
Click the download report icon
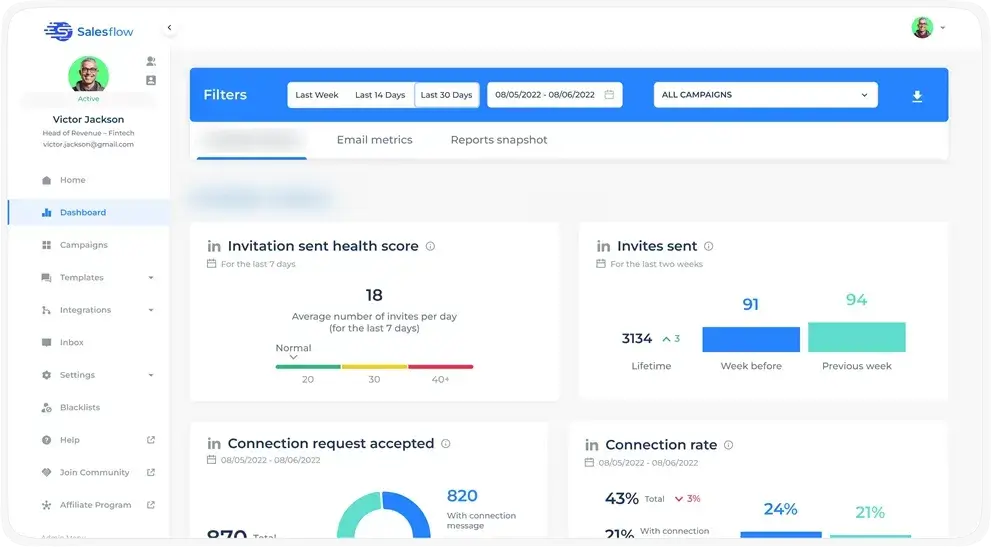[917, 96]
